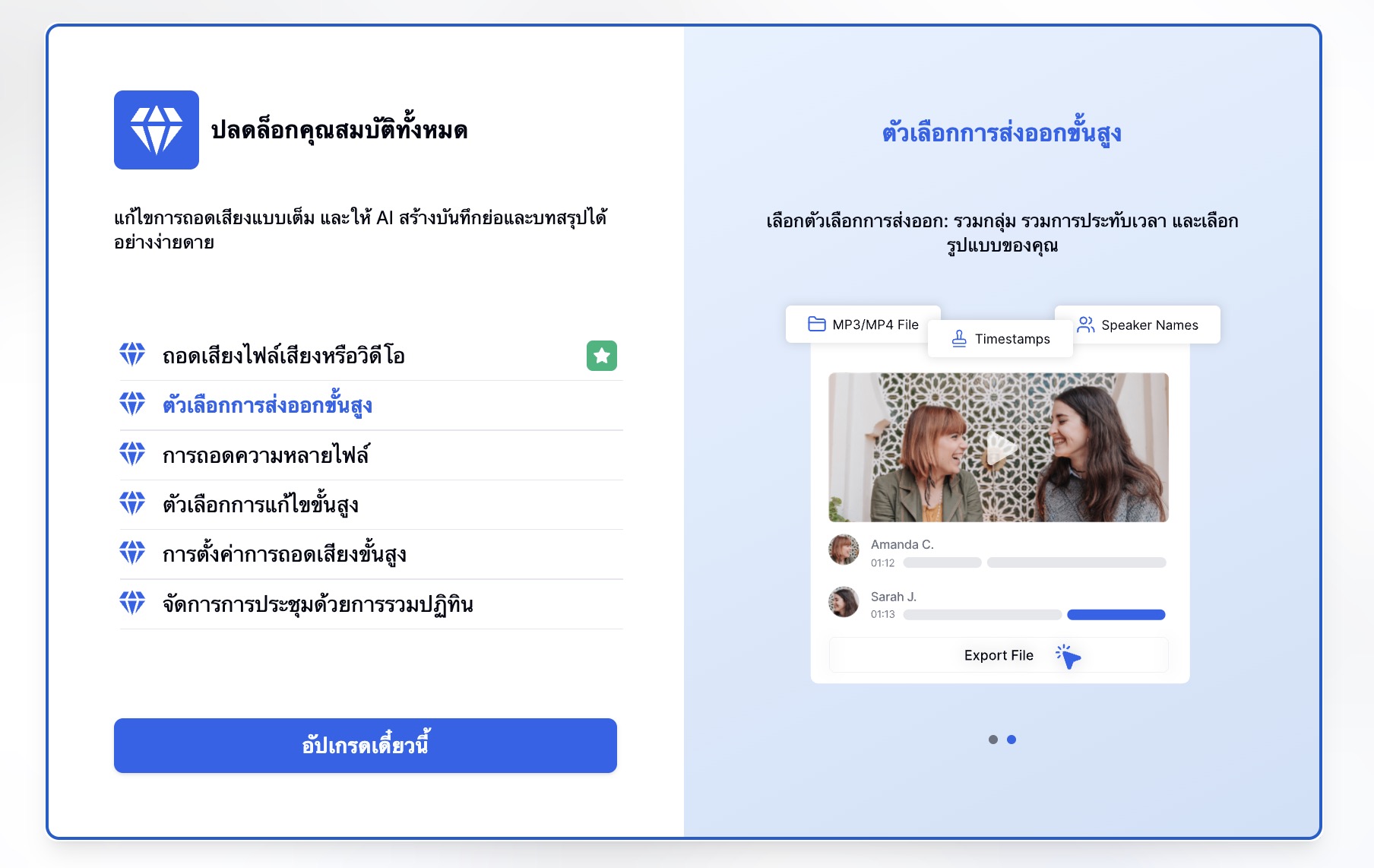Click Amanda C.'s avatar thumbnail

pyautogui.click(x=844, y=550)
